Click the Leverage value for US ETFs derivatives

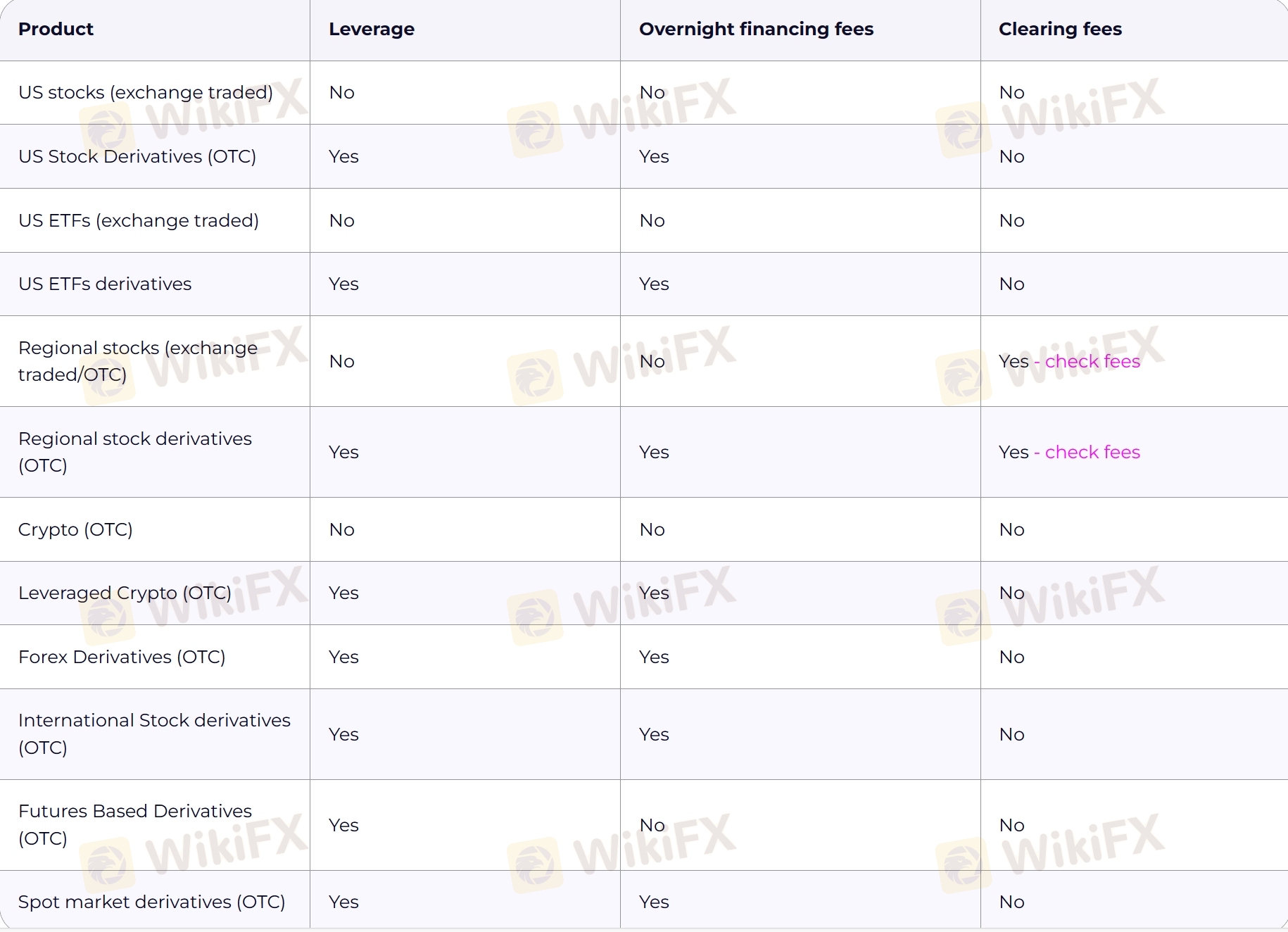coord(343,284)
